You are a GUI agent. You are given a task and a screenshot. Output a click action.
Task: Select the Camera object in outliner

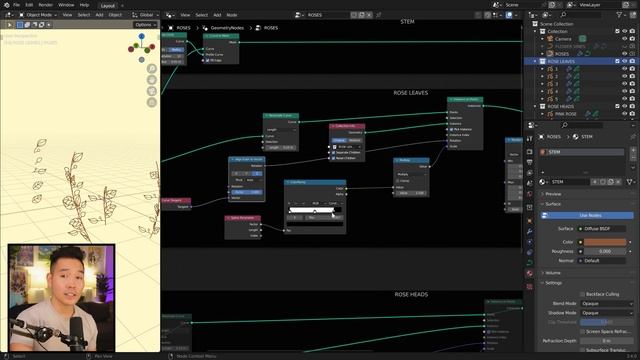tap(562, 39)
